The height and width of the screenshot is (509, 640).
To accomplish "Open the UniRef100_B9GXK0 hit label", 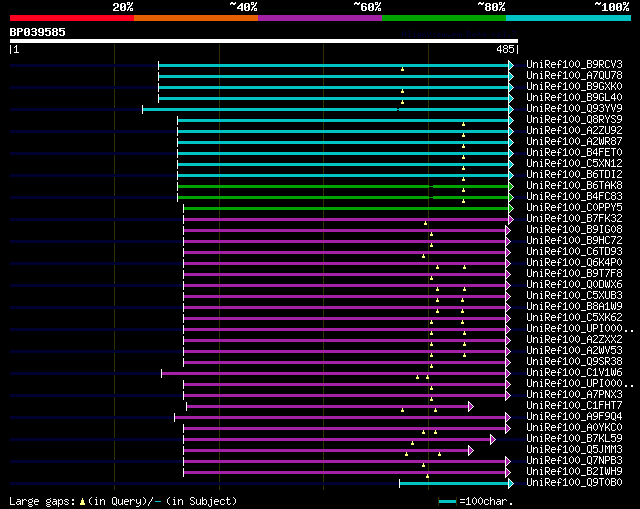I will (x=574, y=87).
